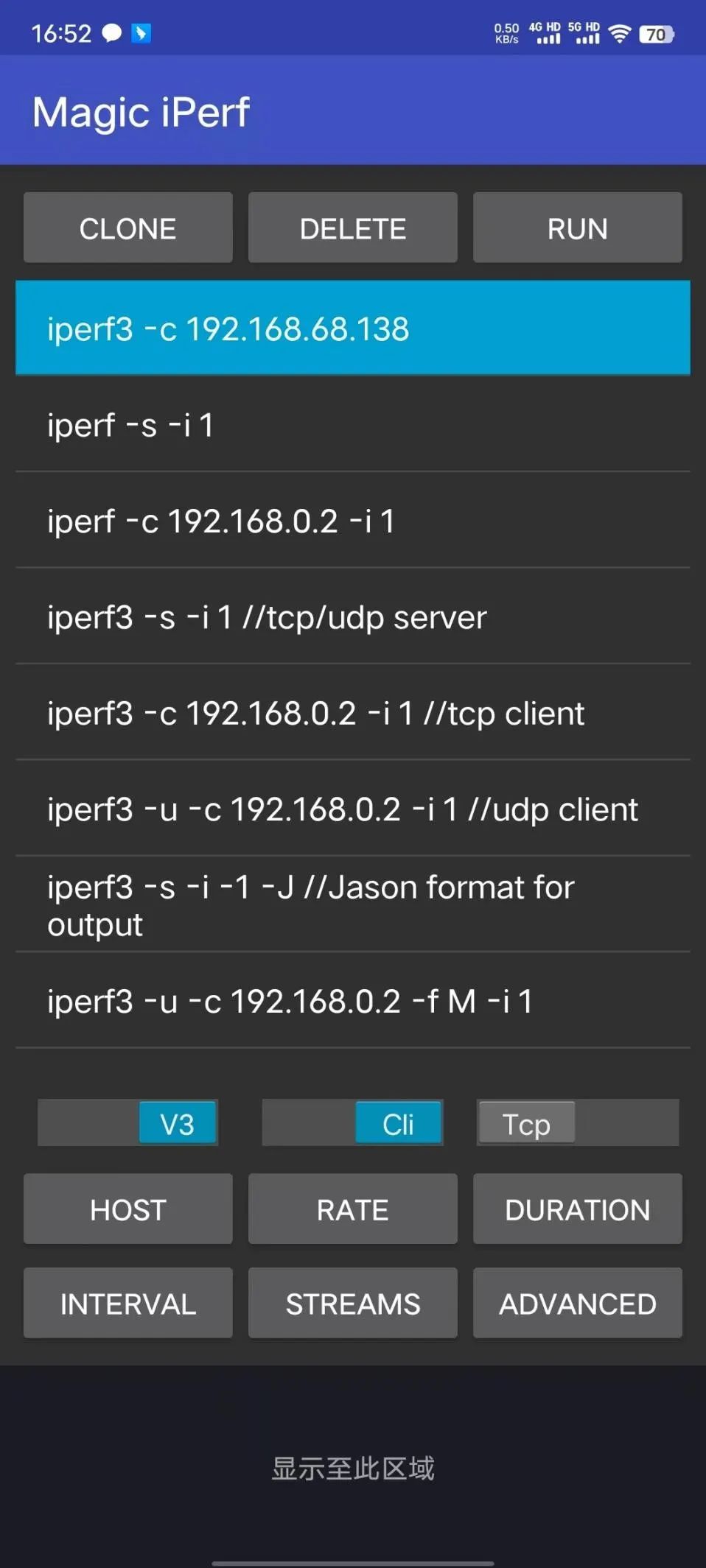Toggle the Cli mode switch
Image resolution: width=706 pixels, height=1568 pixels.
(x=398, y=1122)
